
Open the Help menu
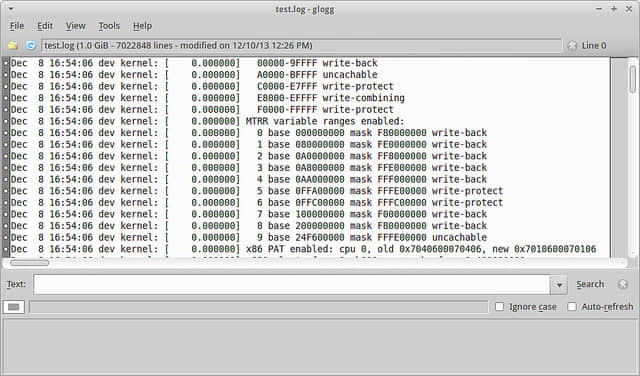[142, 26]
